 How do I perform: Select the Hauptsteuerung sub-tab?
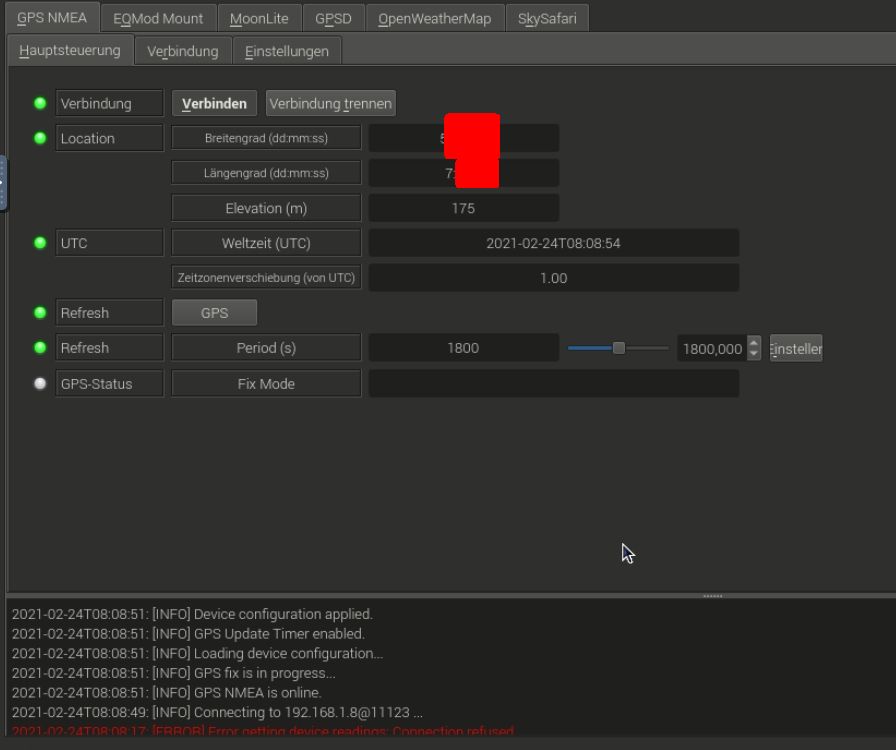[70, 50]
